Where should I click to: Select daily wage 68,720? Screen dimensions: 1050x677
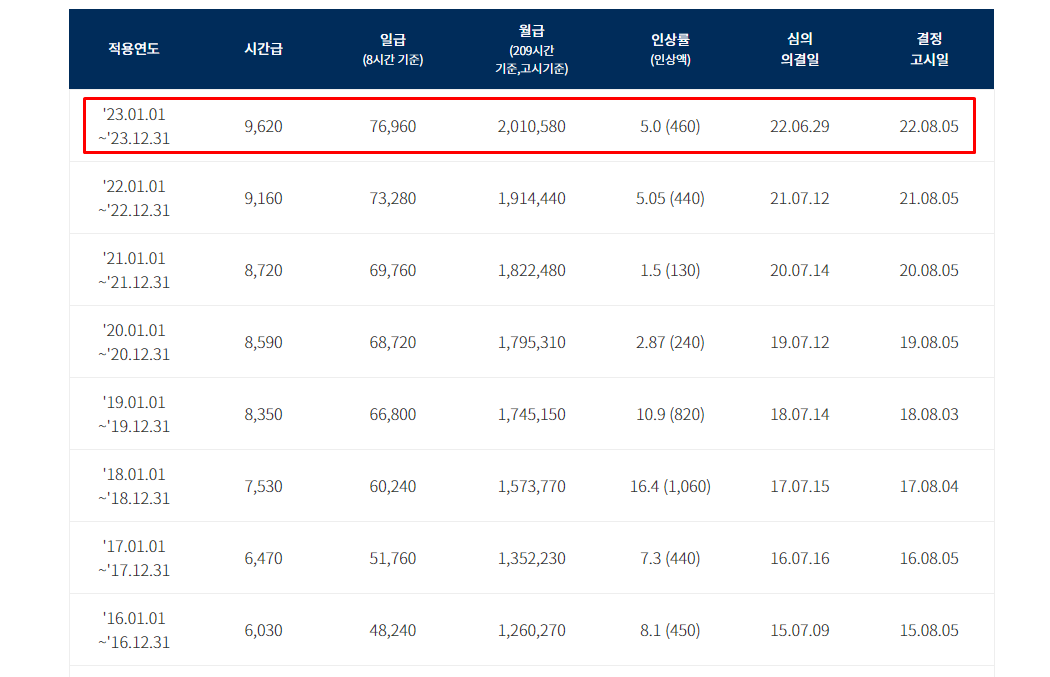point(393,342)
